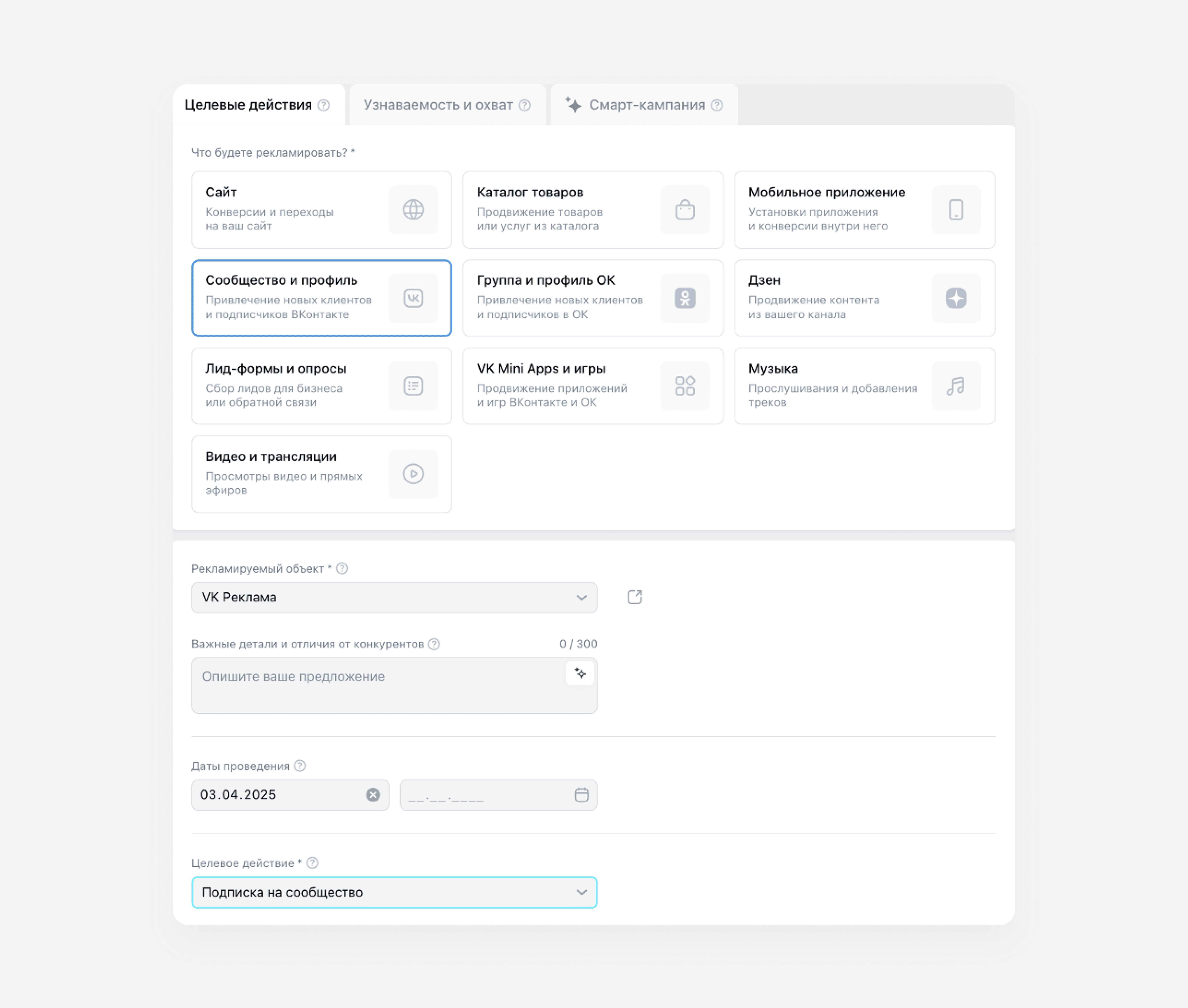This screenshot has height=1008, width=1188.
Task: Open help tooltip next to Смарт-кампания
Action: point(717,105)
